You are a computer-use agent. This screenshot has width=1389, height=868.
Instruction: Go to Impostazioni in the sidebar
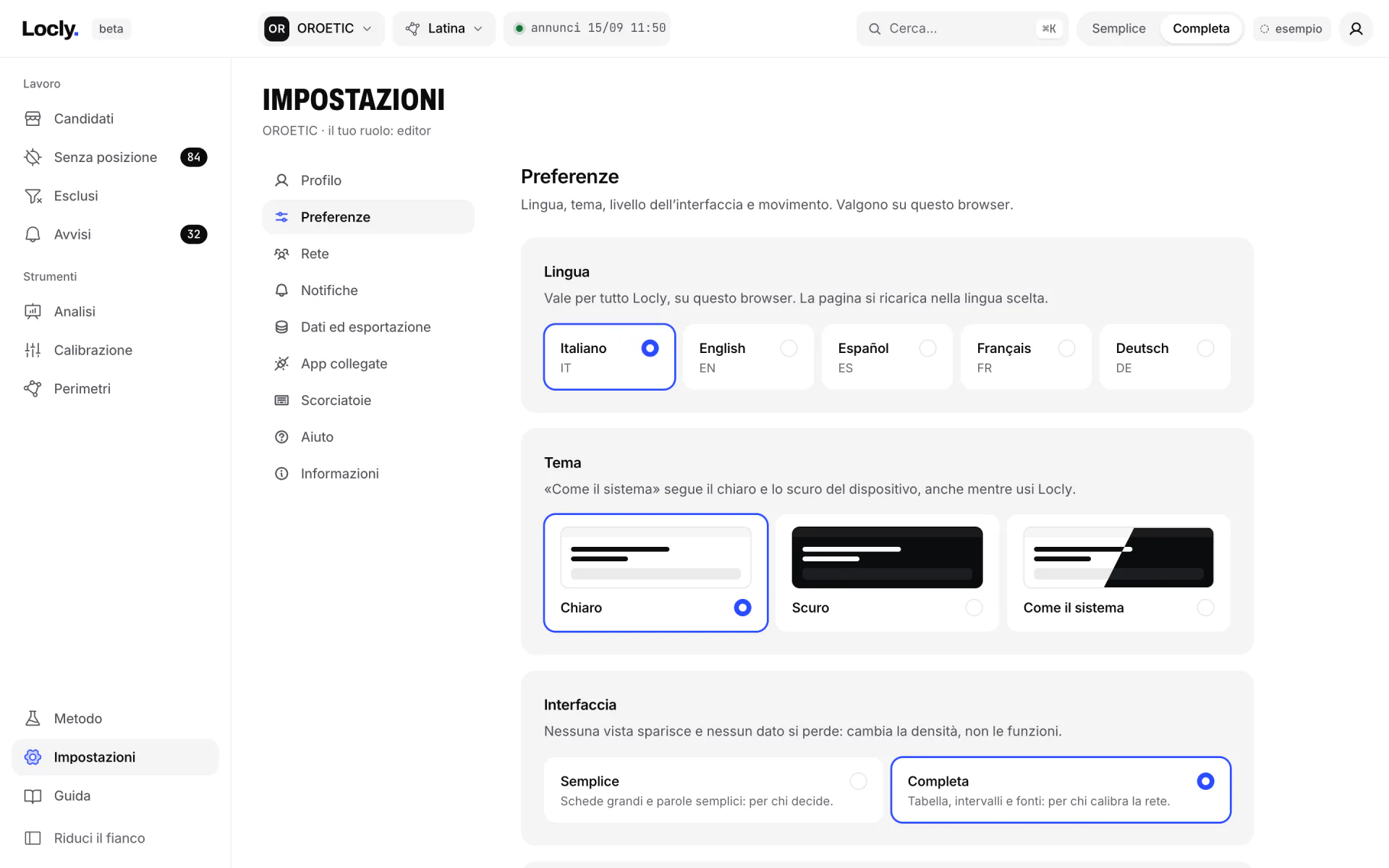[x=115, y=757]
